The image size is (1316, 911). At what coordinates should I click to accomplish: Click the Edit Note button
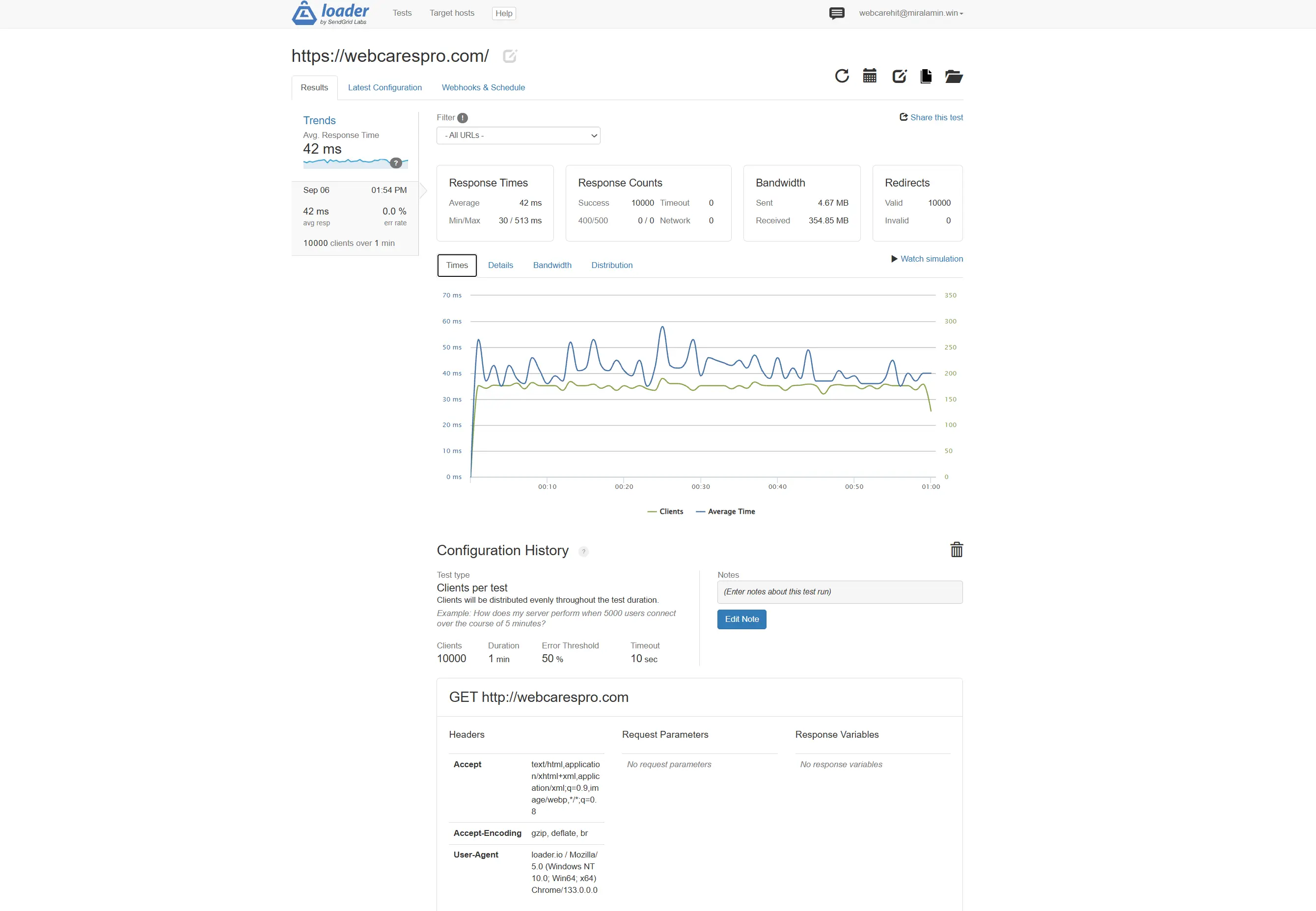pyautogui.click(x=741, y=619)
